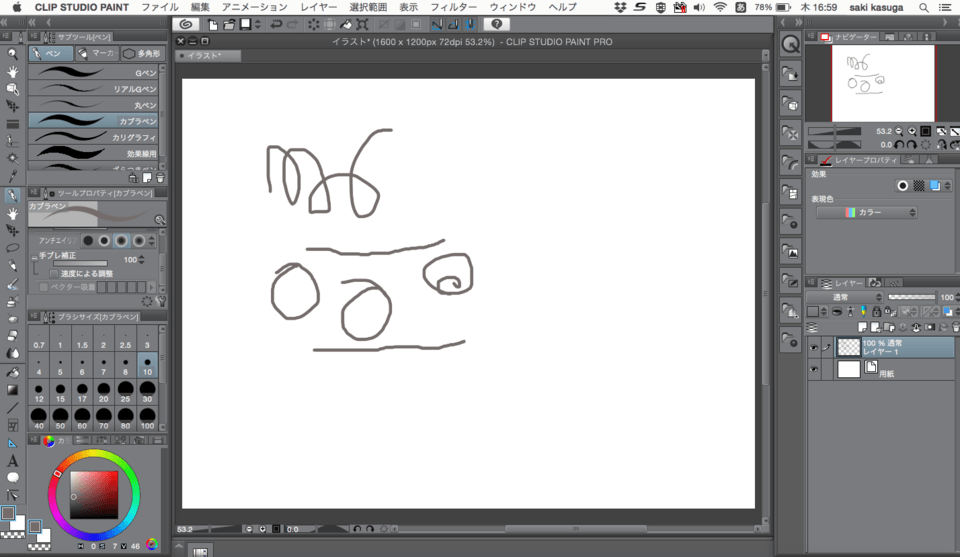Click the save floppy disk icon
The width and height of the screenshot is (960, 557).
(245, 24)
